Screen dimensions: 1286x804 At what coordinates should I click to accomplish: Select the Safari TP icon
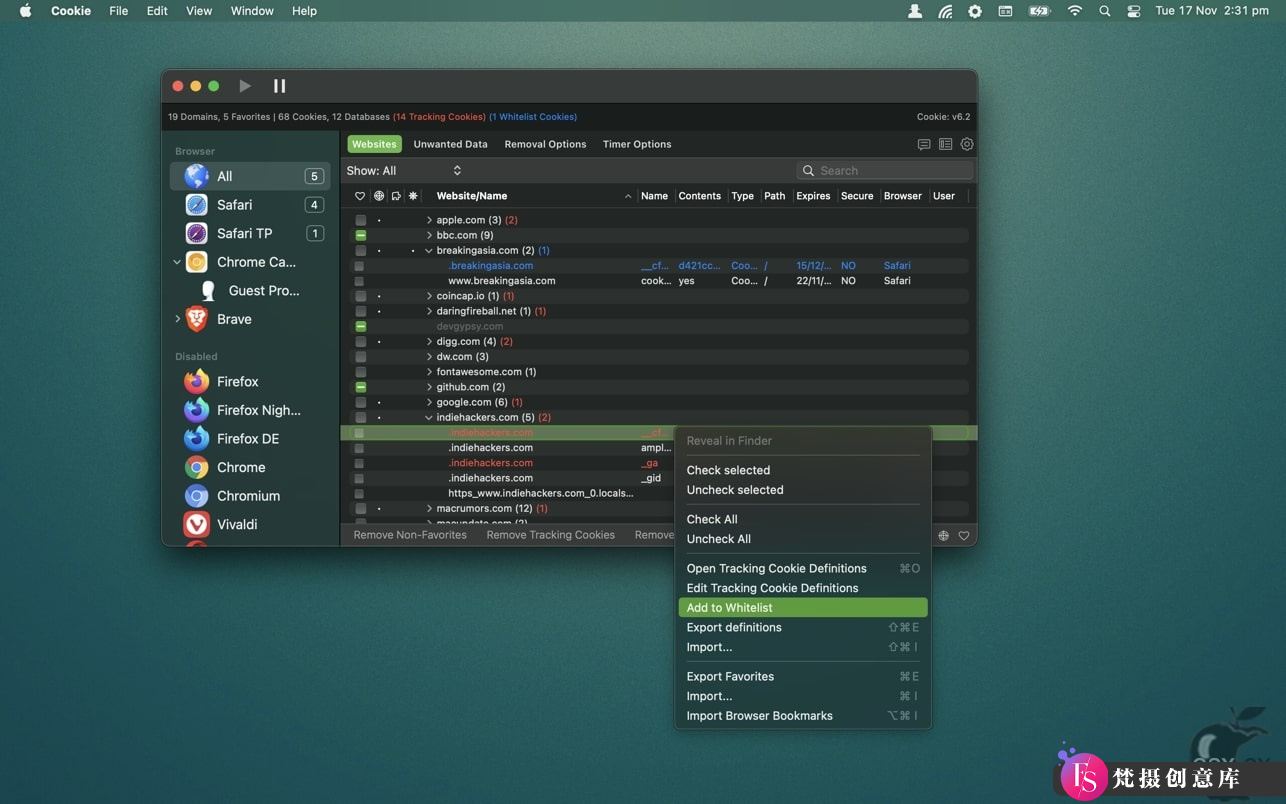[197, 233]
